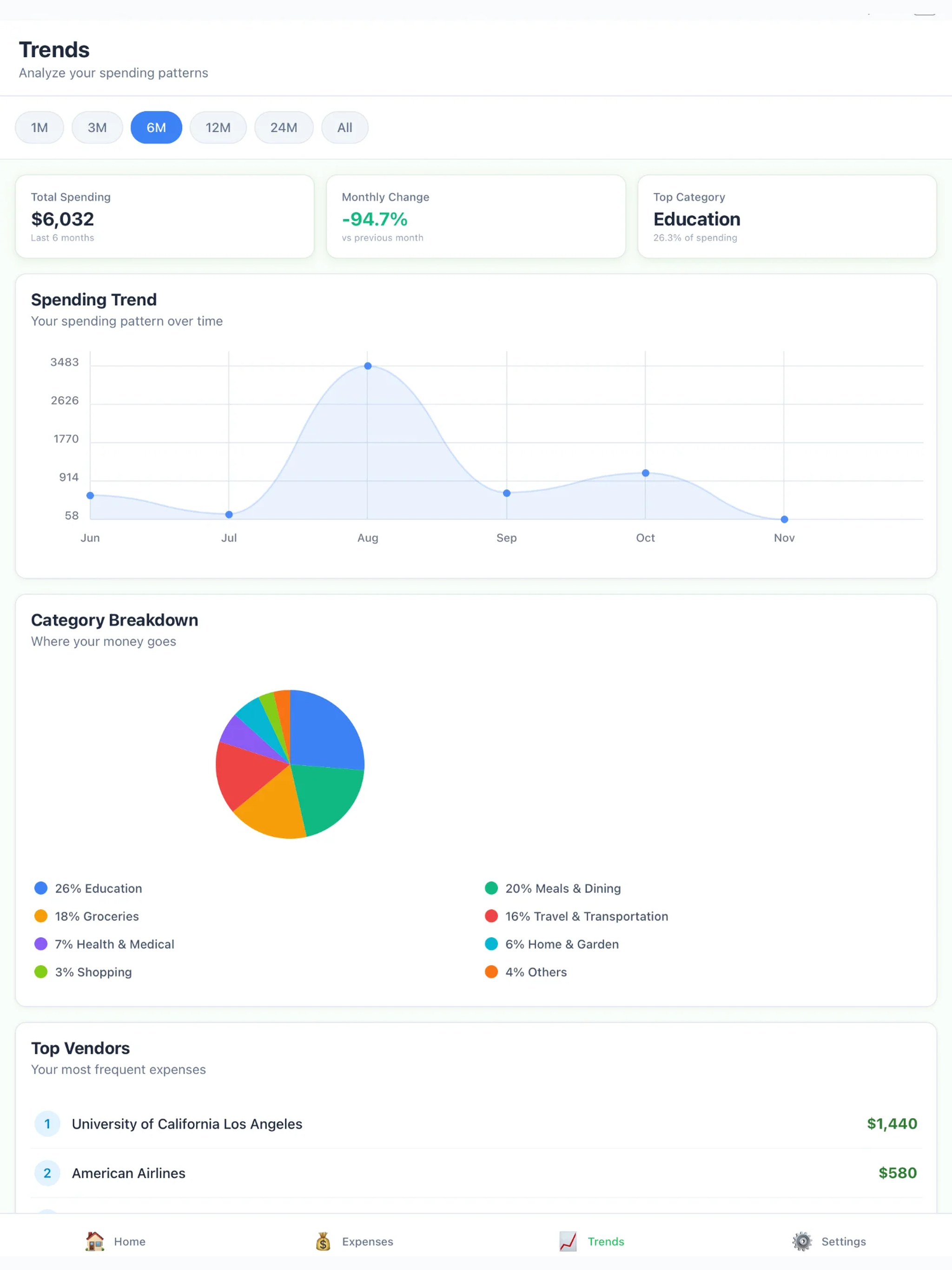Tap the Expenses money bag icon
This screenshot has height=1270, width=952.
[x=323, y=1241]
